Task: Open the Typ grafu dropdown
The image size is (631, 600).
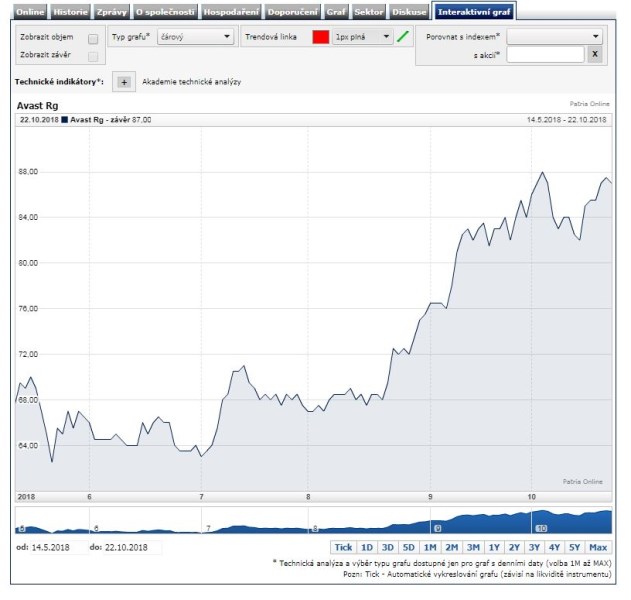Action: 195,37
